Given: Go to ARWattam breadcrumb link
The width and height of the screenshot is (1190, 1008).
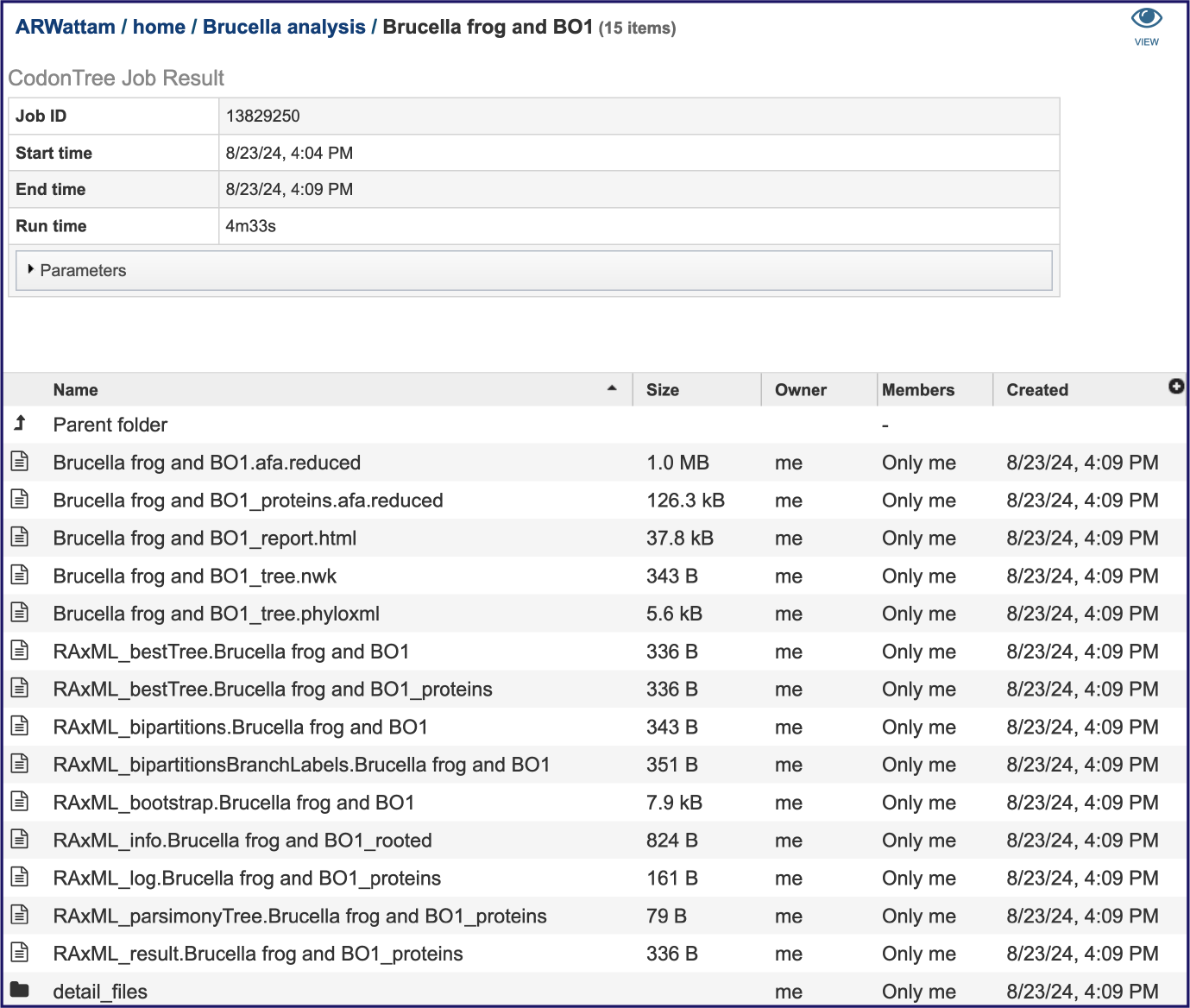Looking at the screenshot, I should pyautogui.click(x=66, y=27).
